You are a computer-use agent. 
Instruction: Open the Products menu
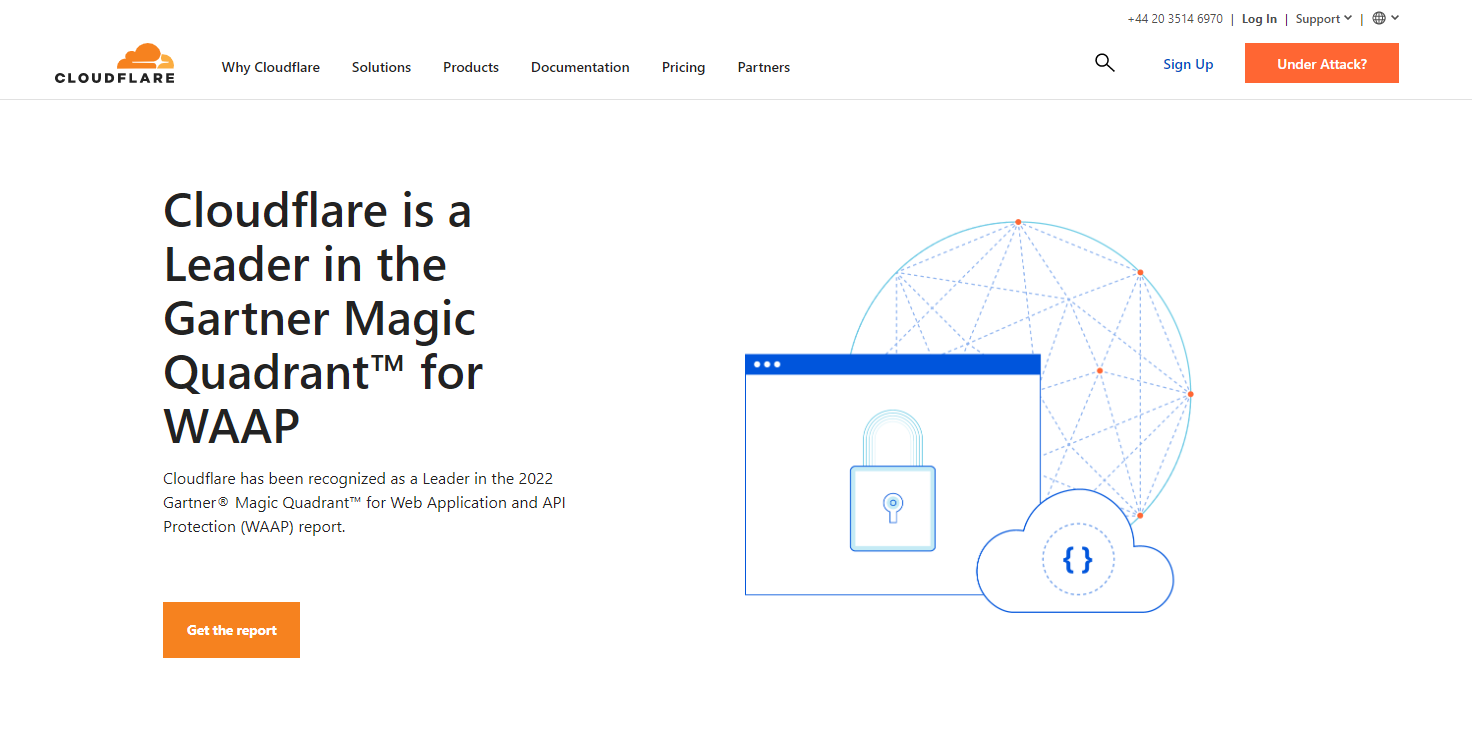coord(471,67)
